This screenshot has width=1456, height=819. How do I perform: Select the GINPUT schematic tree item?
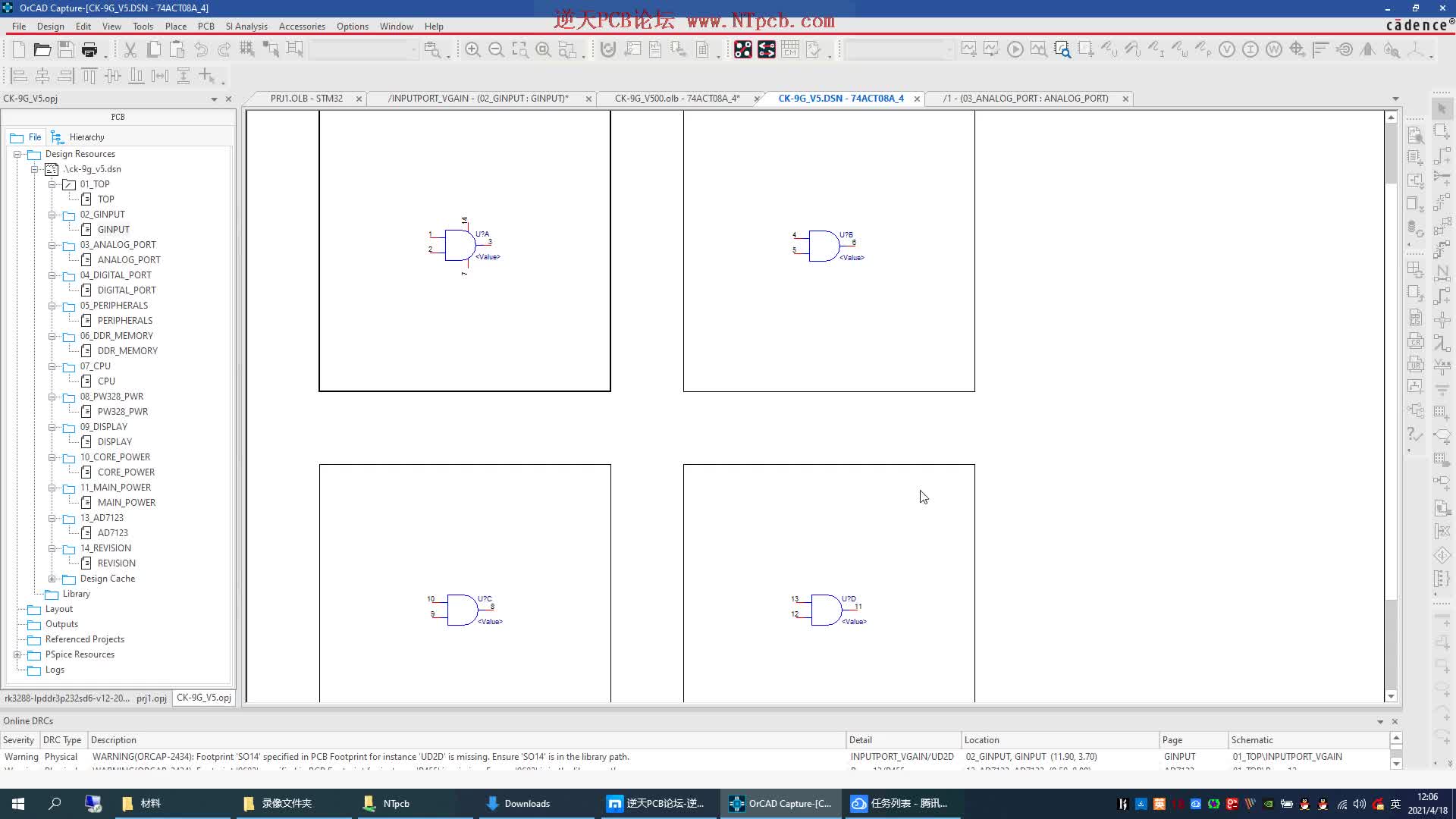(x=112, y=229)
